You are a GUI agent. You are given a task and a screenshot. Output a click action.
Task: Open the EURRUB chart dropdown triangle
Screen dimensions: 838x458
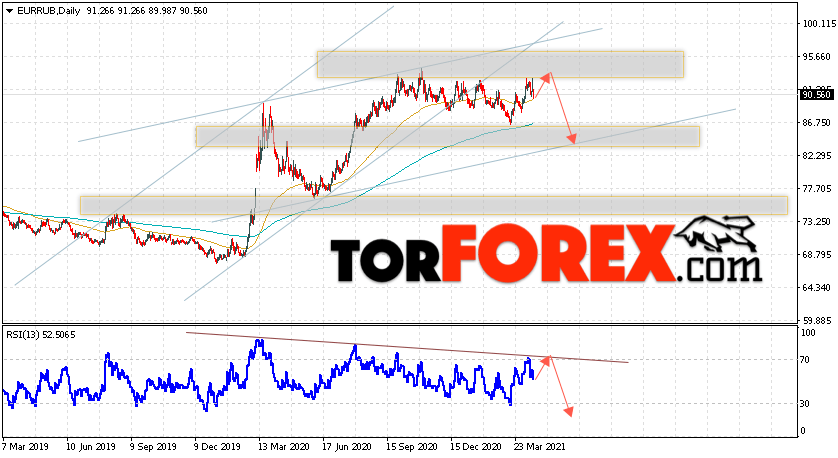point(9,11)
